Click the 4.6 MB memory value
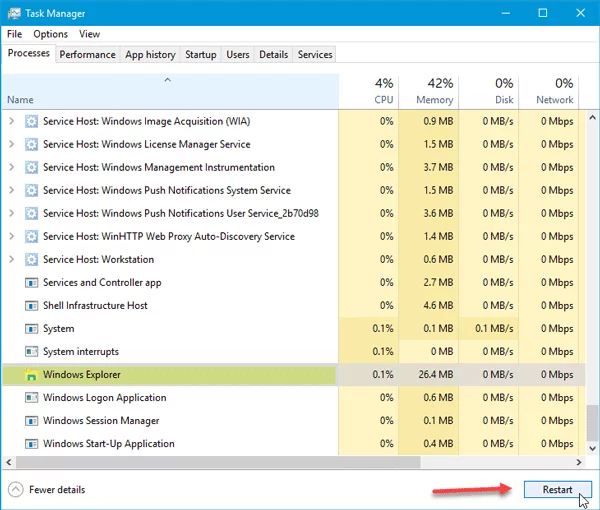This screenshot has width=600, height=510. (438, 306)
